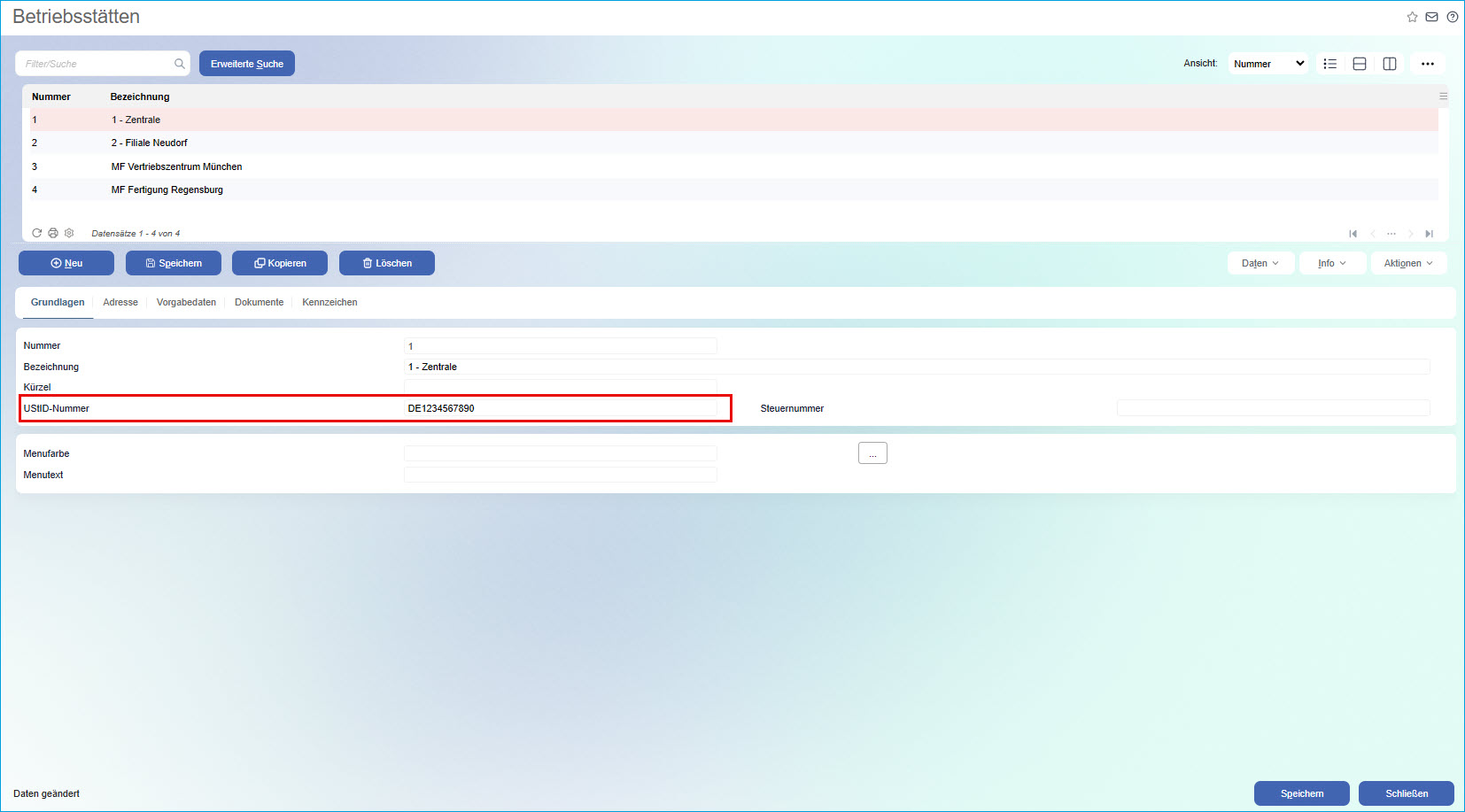
Task: Select the row MF Fertigung Regensburg
Action: pos(734,189)
